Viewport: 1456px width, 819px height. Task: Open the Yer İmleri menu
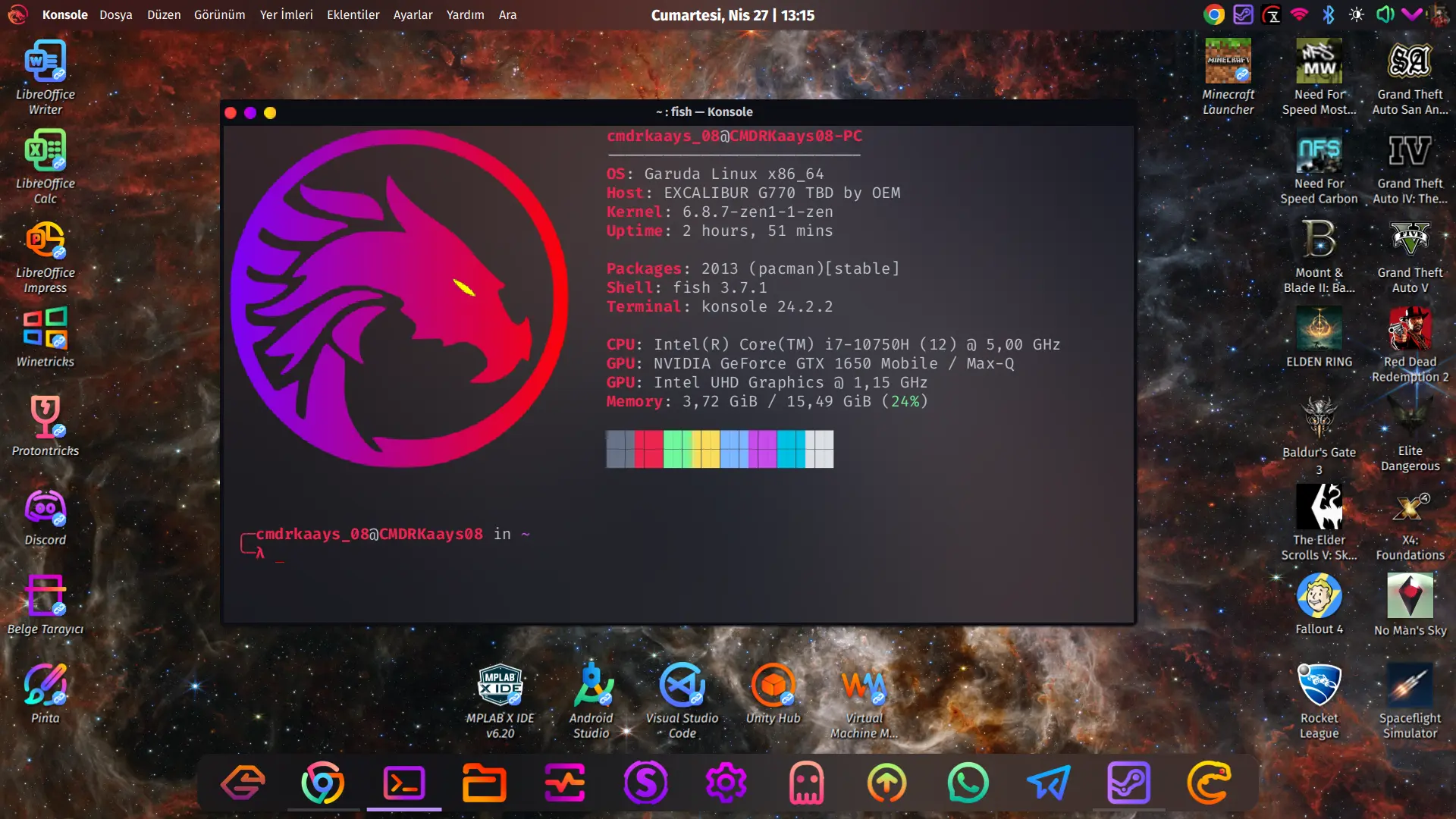coord(286,14)
